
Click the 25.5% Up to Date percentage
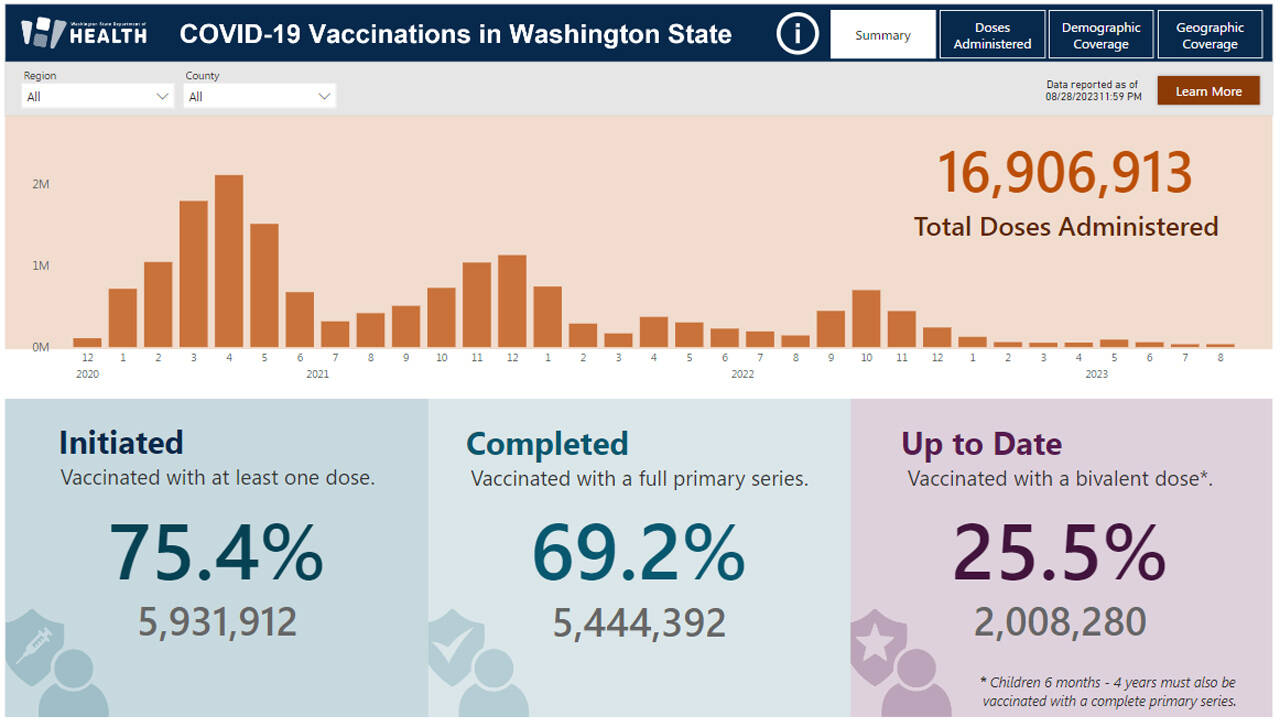[x=1059, y=553]
